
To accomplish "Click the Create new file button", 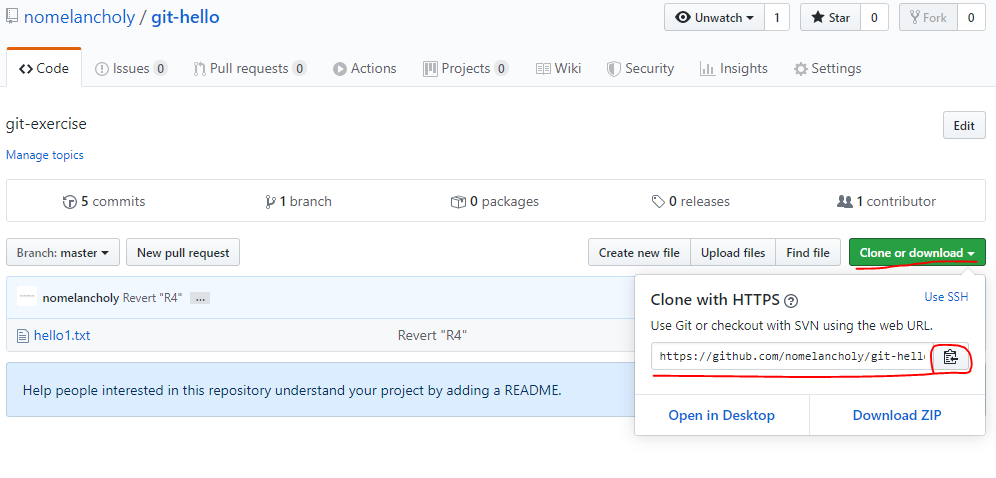I will pos(639,253).
